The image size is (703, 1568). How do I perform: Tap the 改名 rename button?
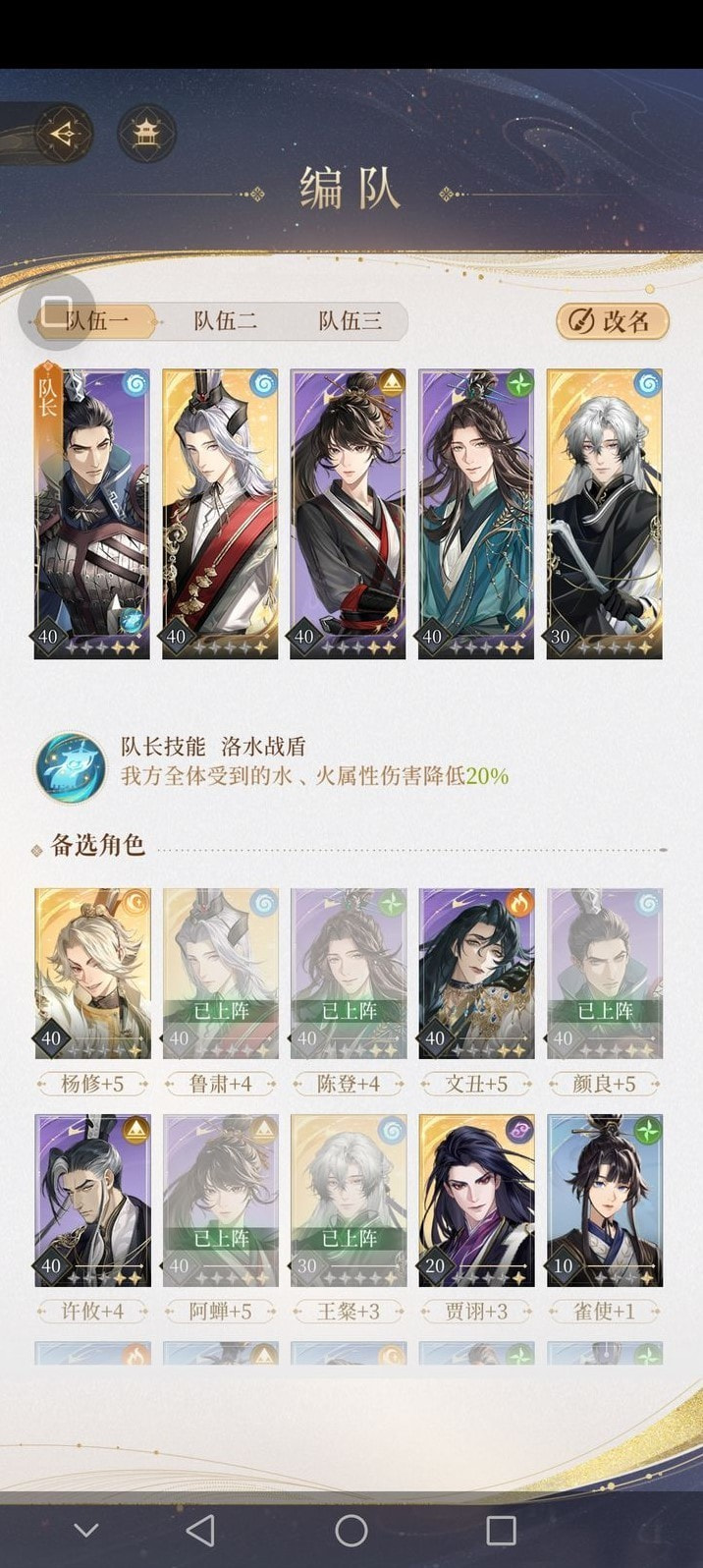[613, 321]
